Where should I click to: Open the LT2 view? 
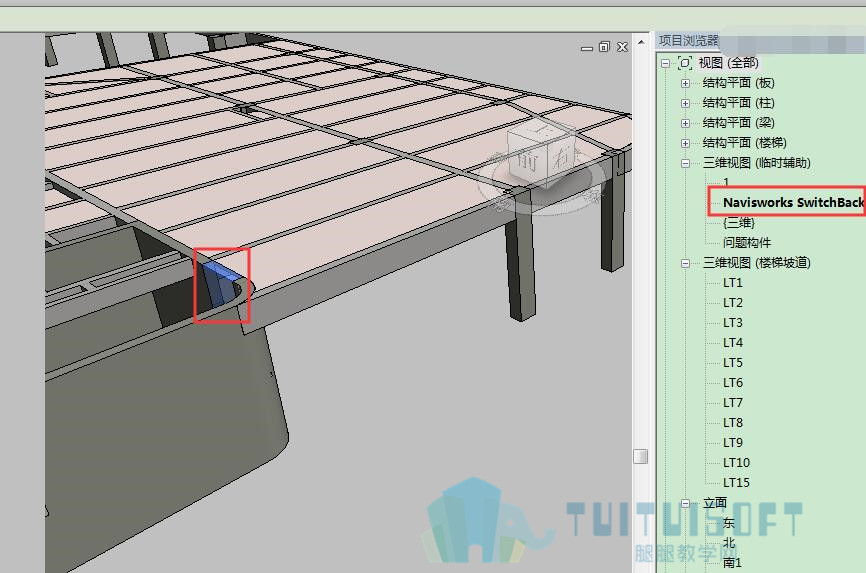point(733,303)
